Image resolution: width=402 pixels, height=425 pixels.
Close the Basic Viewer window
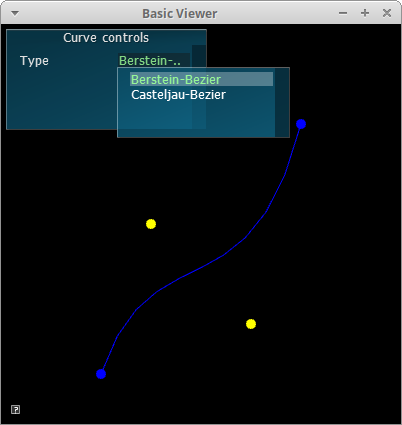pos(387,13)
